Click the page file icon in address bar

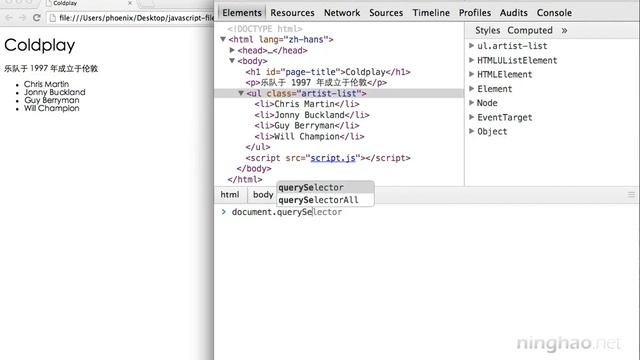pyautogui.click(x=53, y=18)
